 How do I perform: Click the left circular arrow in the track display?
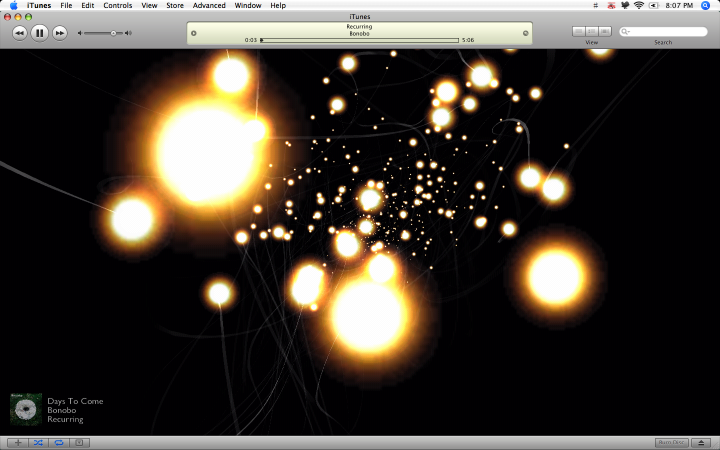click(x=194, y=33)
